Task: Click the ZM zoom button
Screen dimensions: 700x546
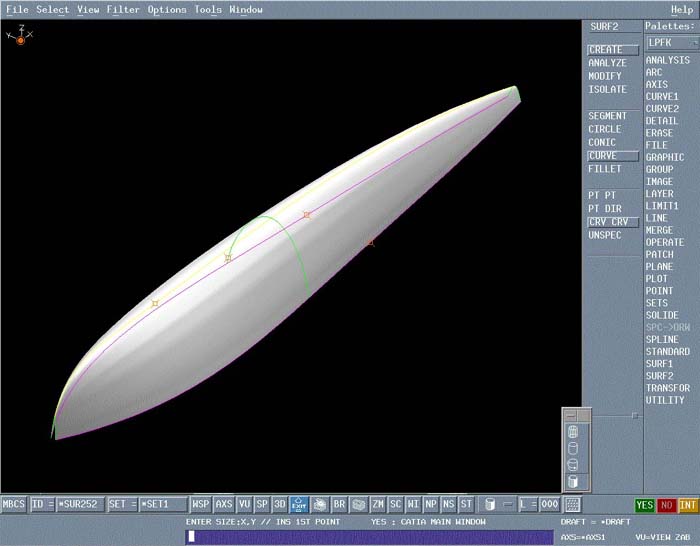Action: 378,505
